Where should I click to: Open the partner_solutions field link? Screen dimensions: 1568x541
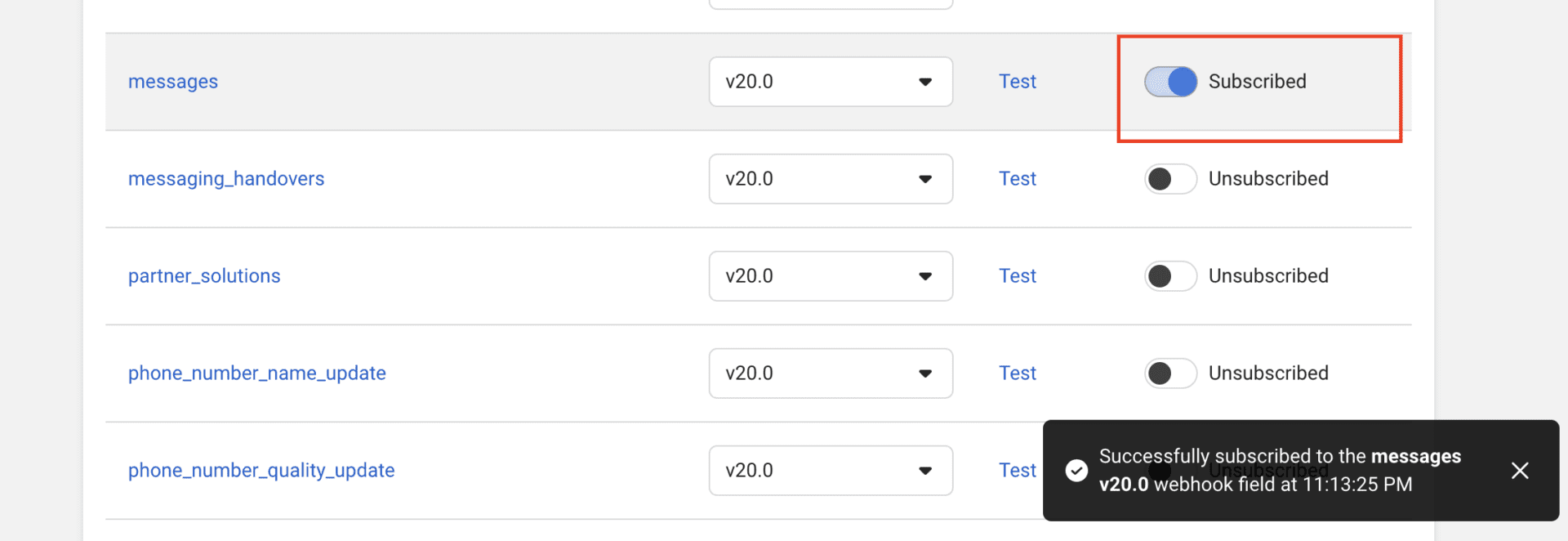pos(204,276)
